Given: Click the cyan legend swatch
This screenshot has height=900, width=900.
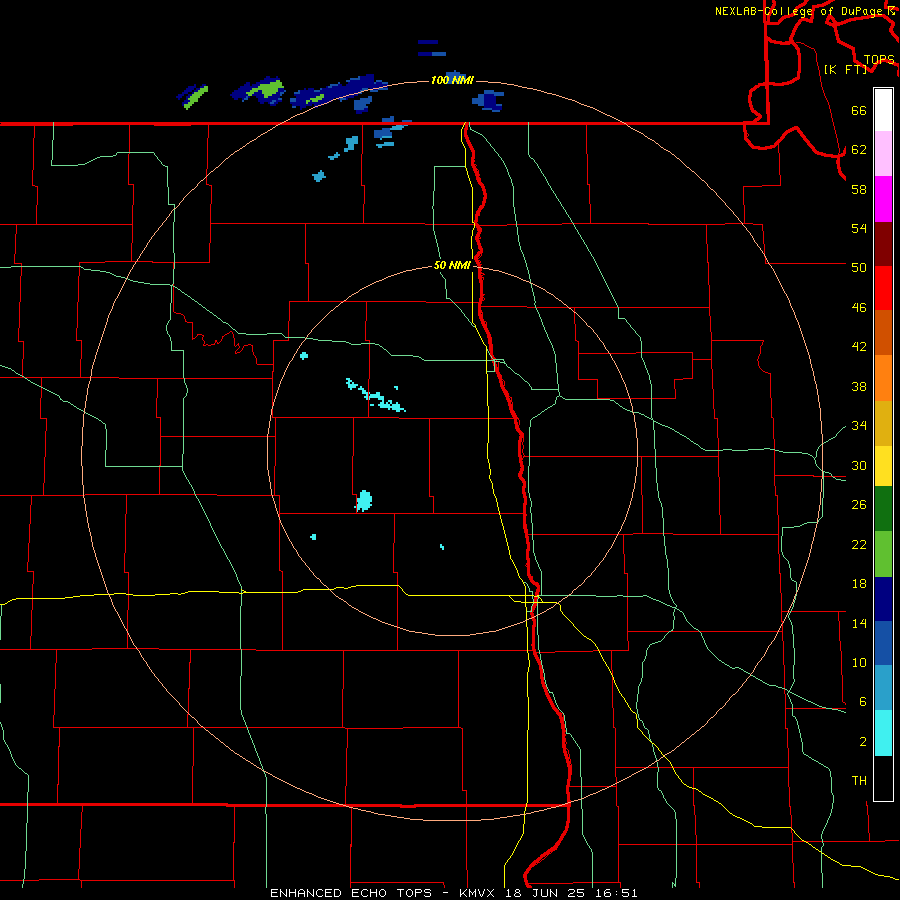Looking at the screenshot, I should coord(883,733).
